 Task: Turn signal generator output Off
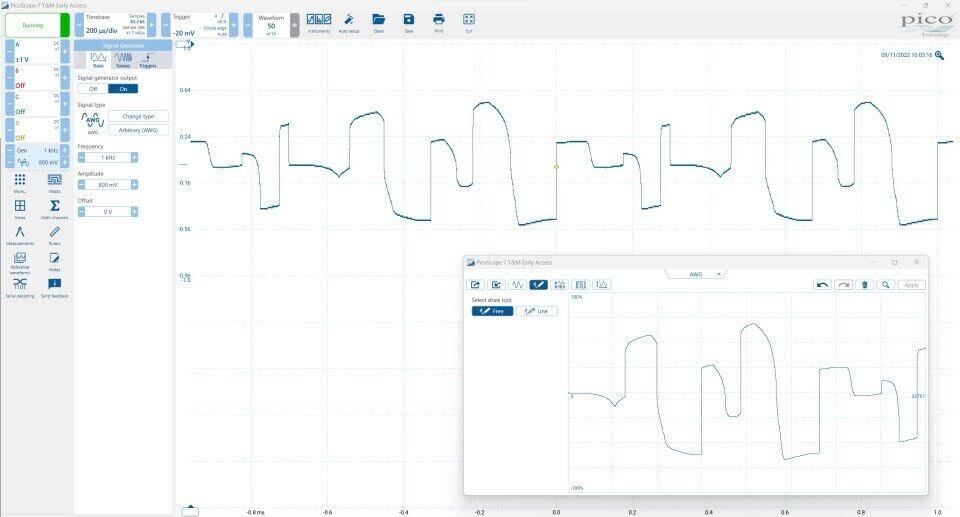pyautogui.click(x=93, y=89)
